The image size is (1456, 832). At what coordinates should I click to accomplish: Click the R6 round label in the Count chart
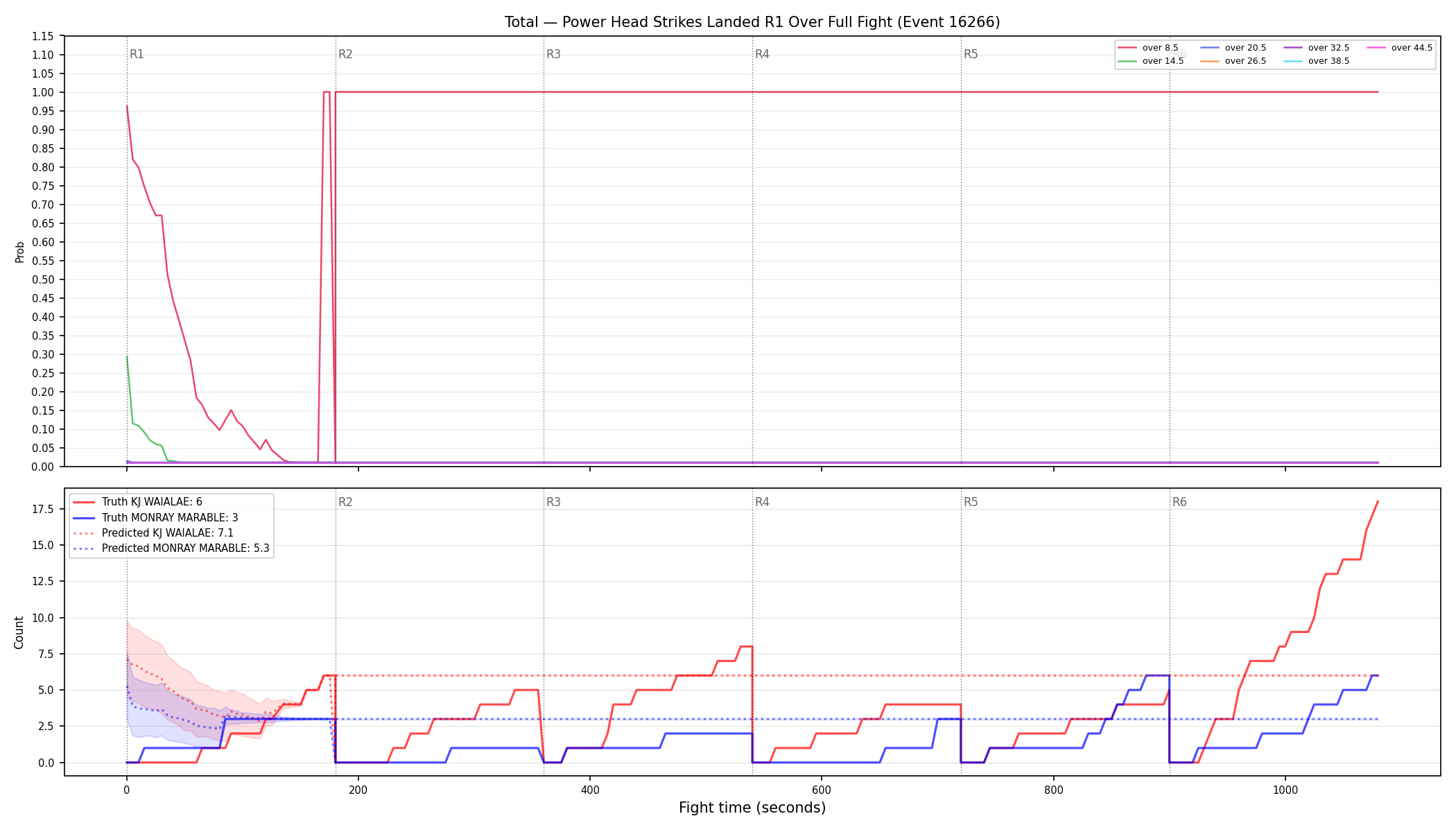pos(1179,502)
